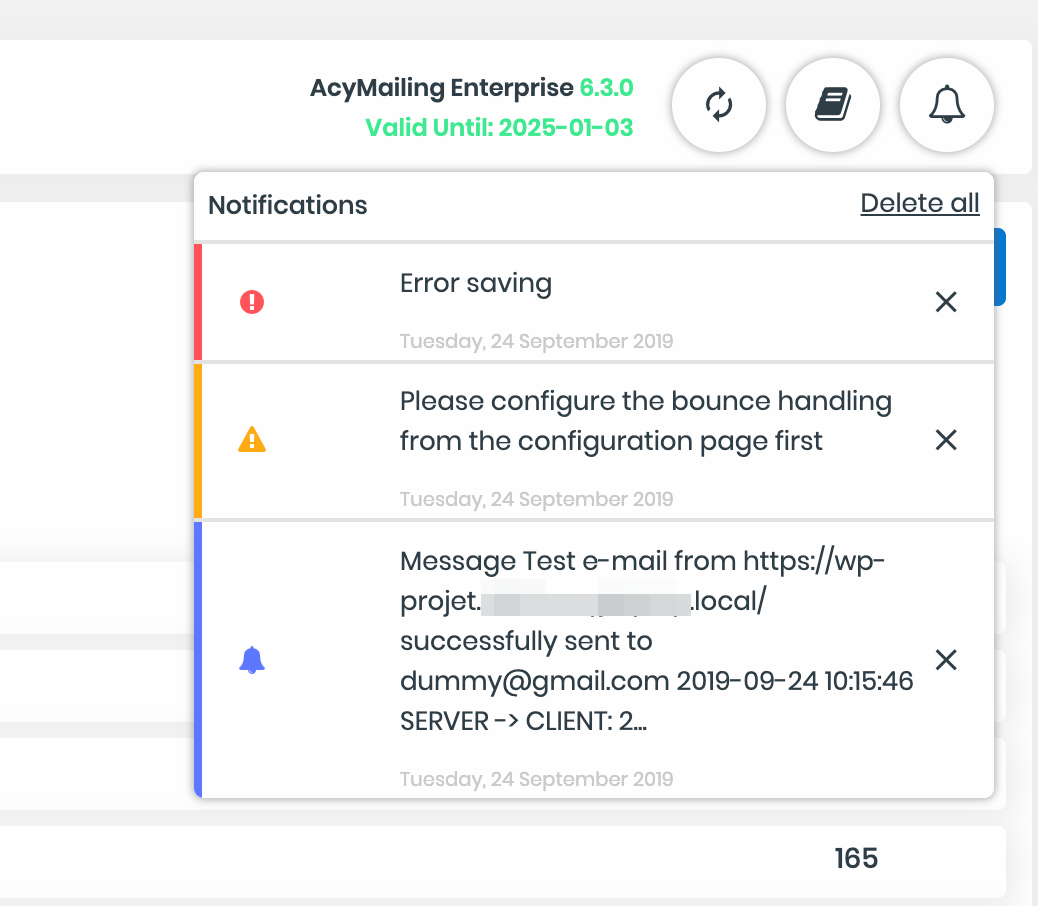Screen dimensions: 1038x906
Task: Dismiss the Test e-mail sent notification
Action: 946,659
